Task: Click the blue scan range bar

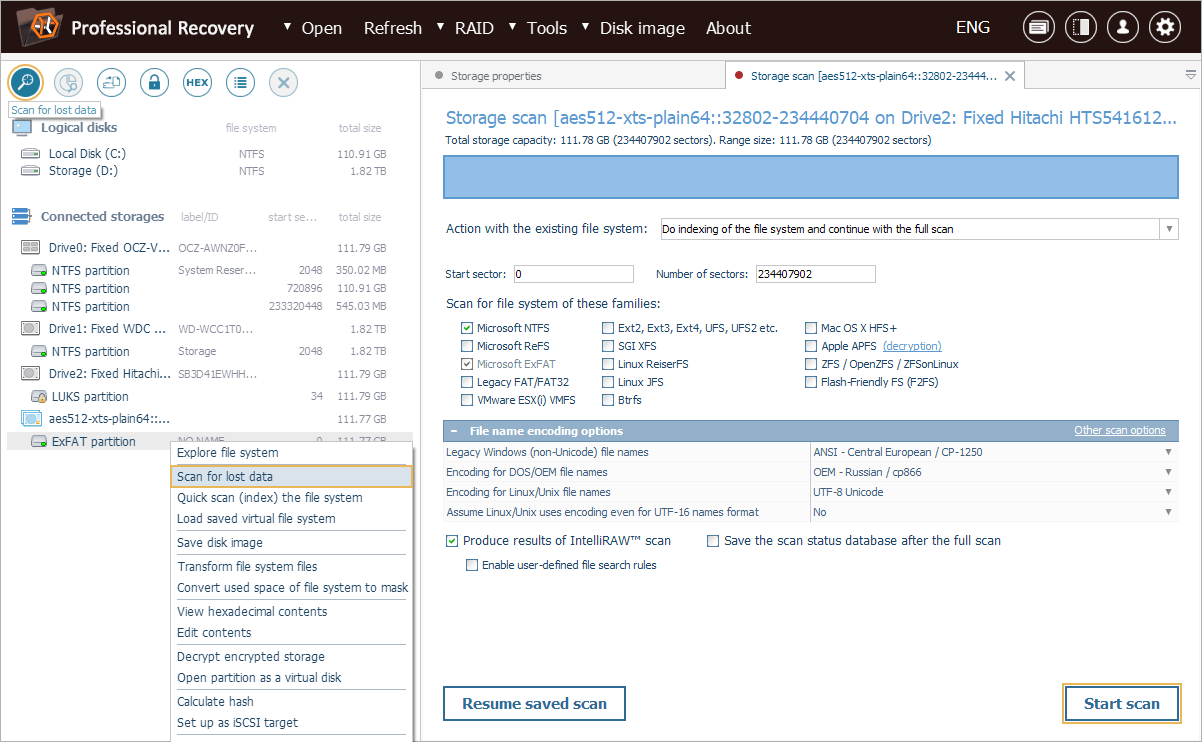Action: 811,177
